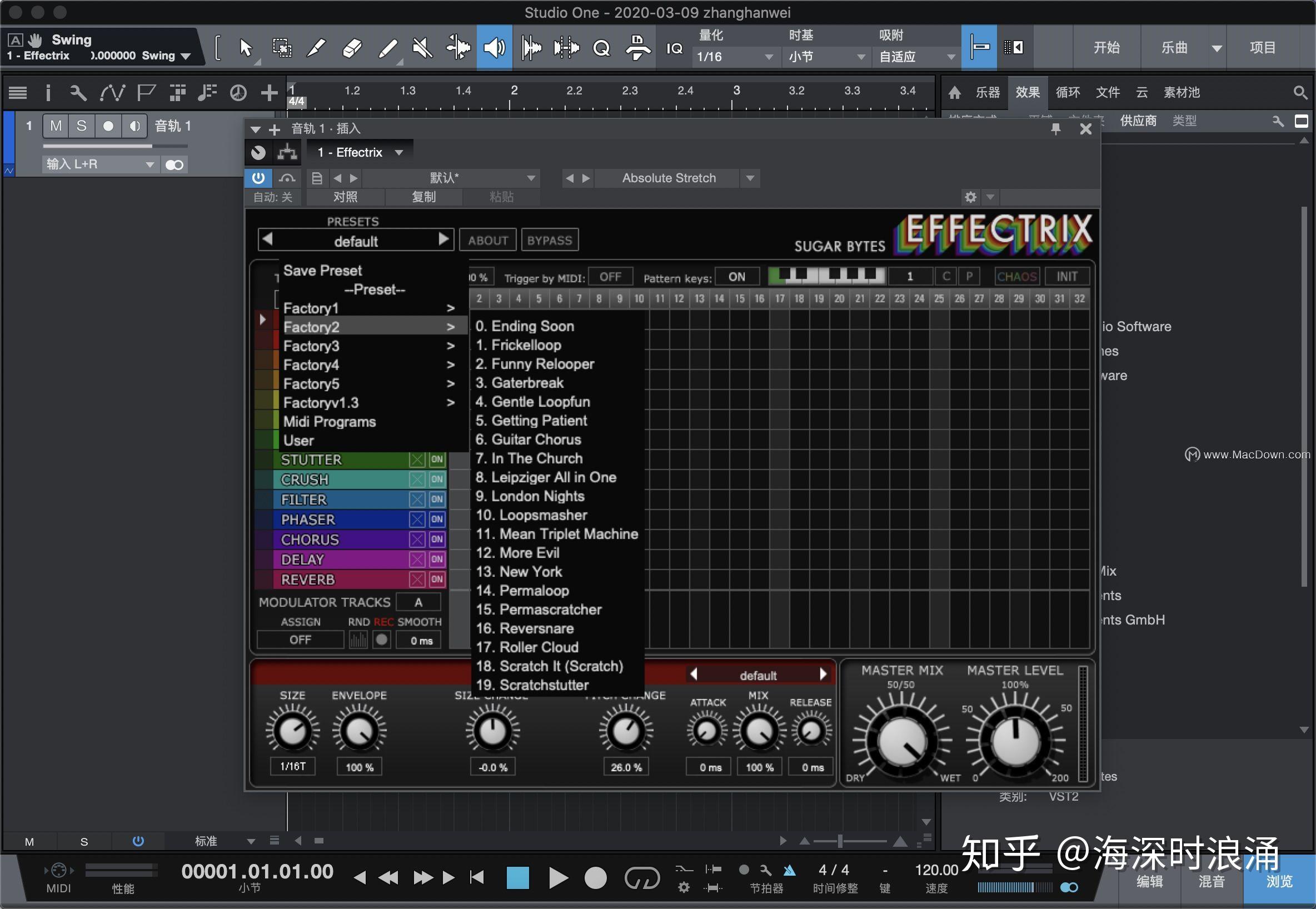Open the 量化 1/16 dropdown
This screenshot has height=909, width=1316.
pos(735,56)
